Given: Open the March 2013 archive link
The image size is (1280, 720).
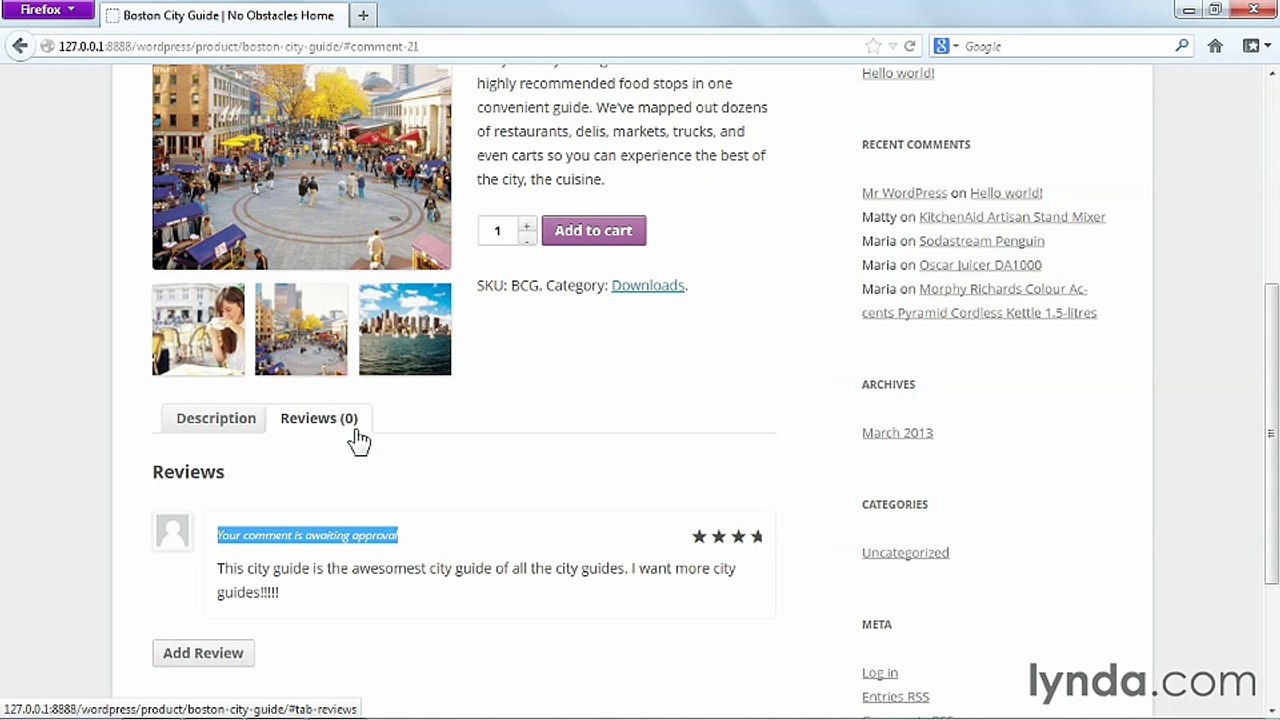Looking at the screenshot, I should pos(897,433).
